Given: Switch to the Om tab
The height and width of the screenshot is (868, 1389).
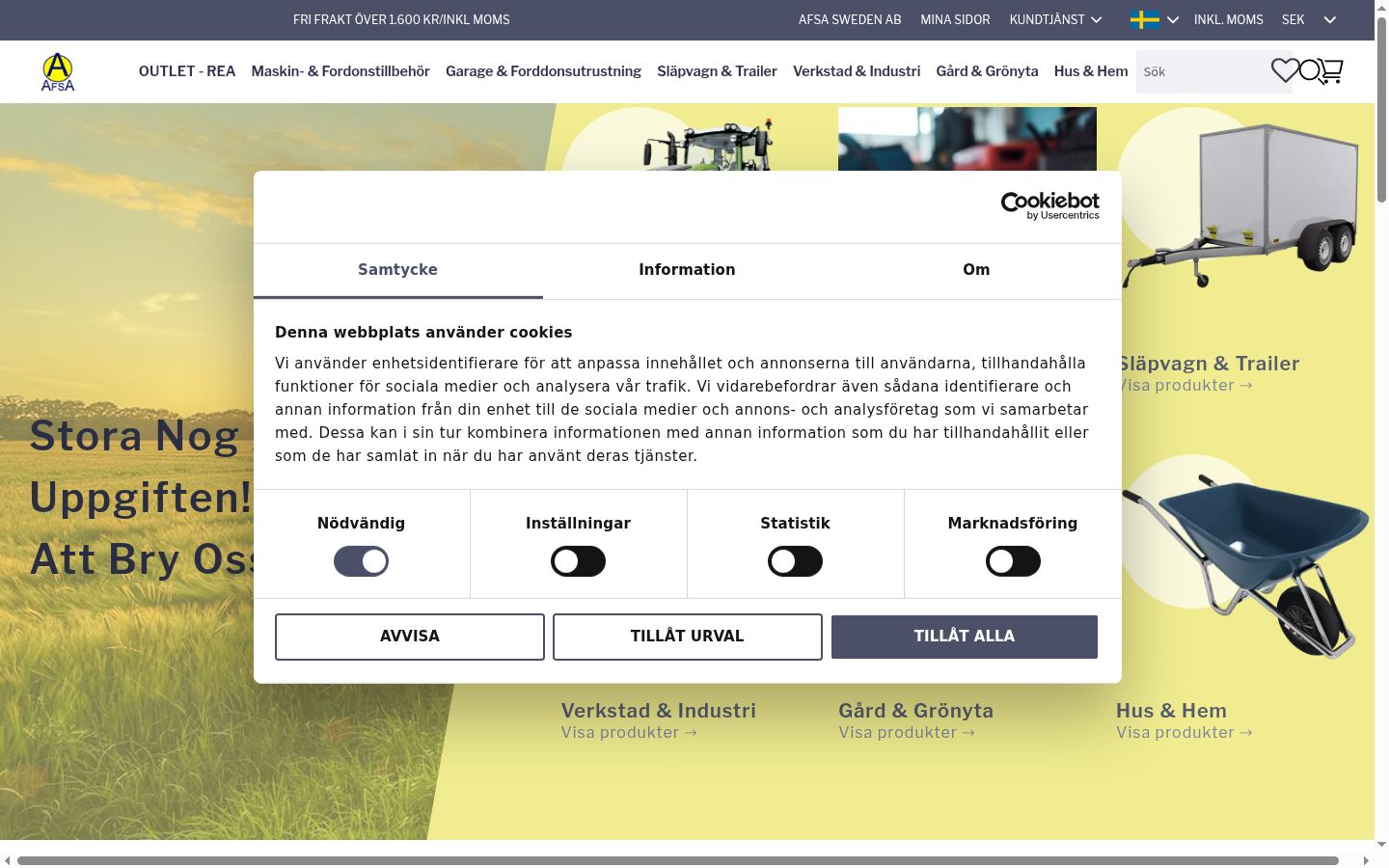Looking at the screenshot, I should 976,270.
